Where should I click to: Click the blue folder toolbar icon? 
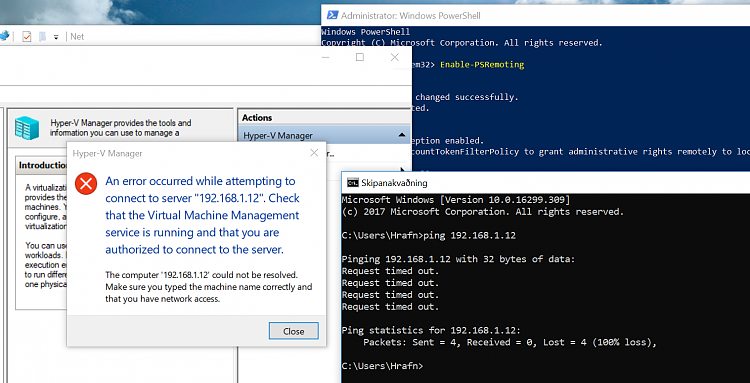tap(43, 36)
